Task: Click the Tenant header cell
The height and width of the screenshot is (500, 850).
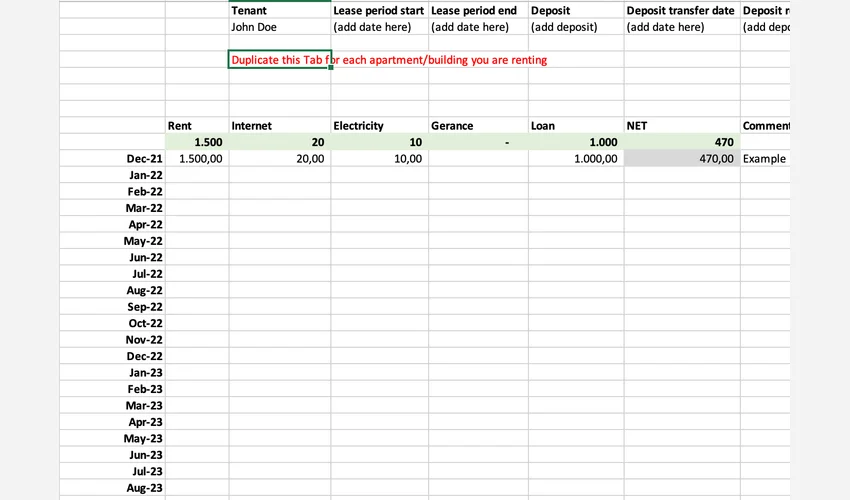Action: click(279, 10)
